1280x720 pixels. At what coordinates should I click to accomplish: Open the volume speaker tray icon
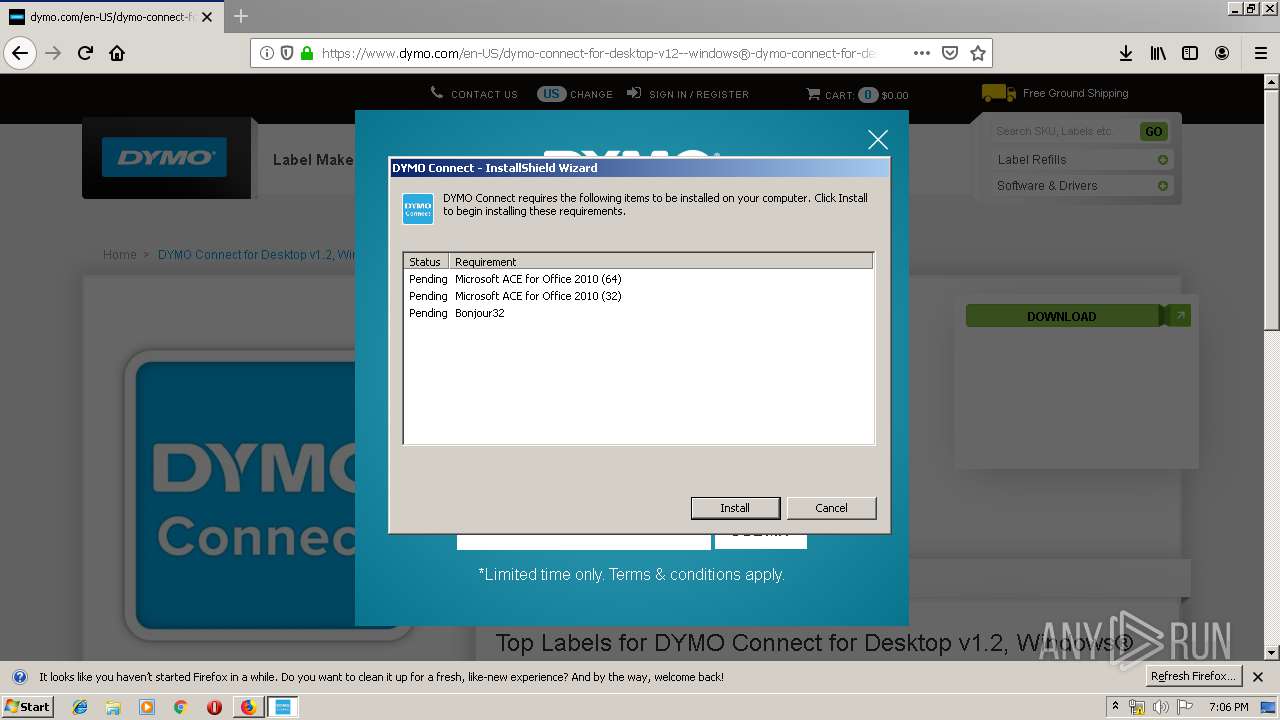(1160, 707)
